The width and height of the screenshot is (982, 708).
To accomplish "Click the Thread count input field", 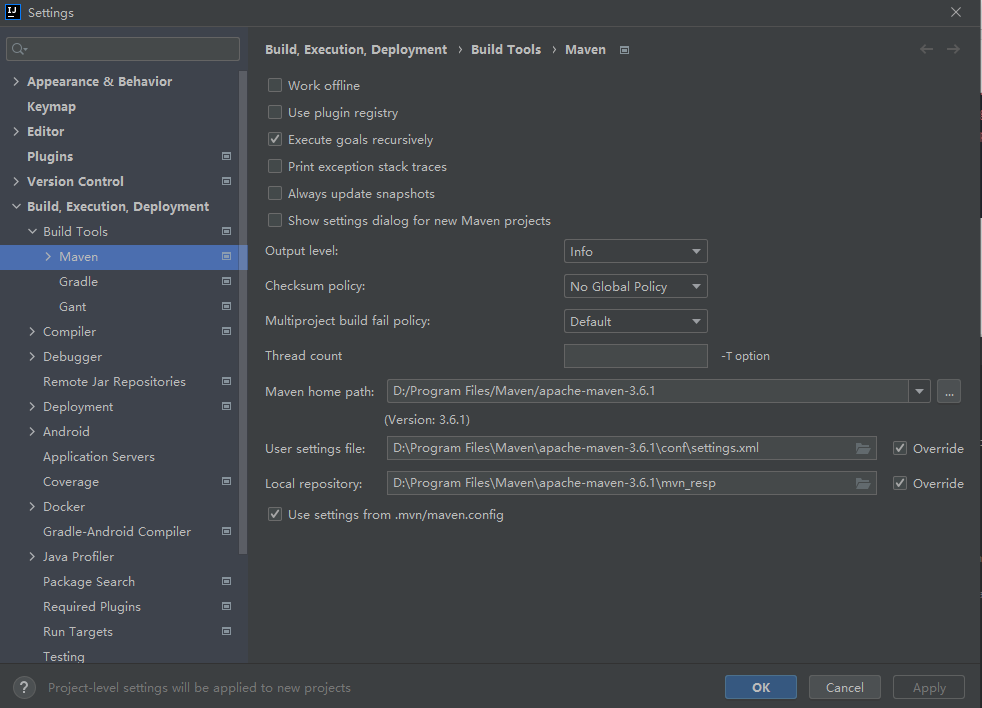I will pos(636,356).
